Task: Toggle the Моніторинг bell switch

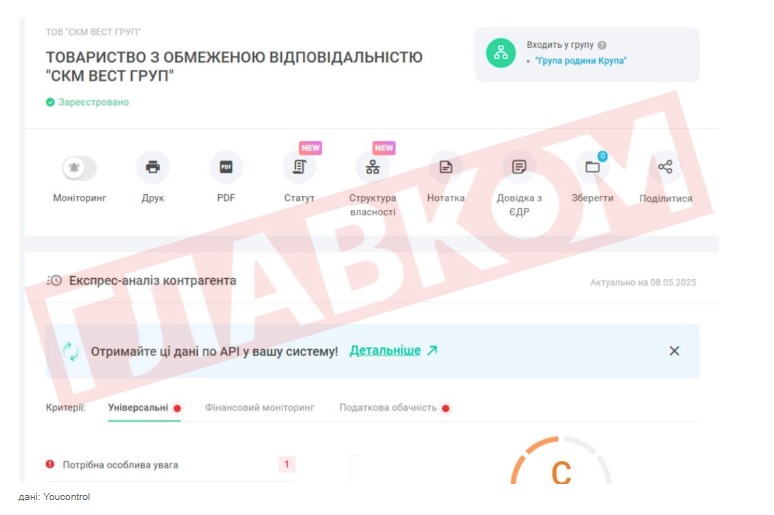Action: (x=79, y=167)
